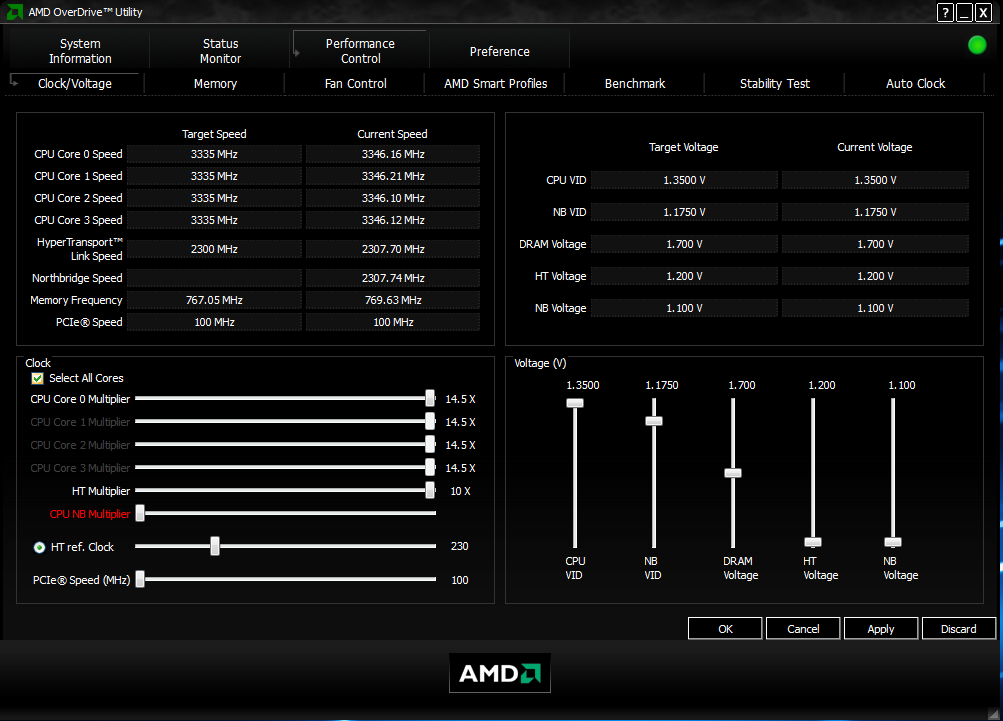Click the HT ref. Clock slider handle
The width and height of the screenshot is (1003, 721).
pos(215,546)
